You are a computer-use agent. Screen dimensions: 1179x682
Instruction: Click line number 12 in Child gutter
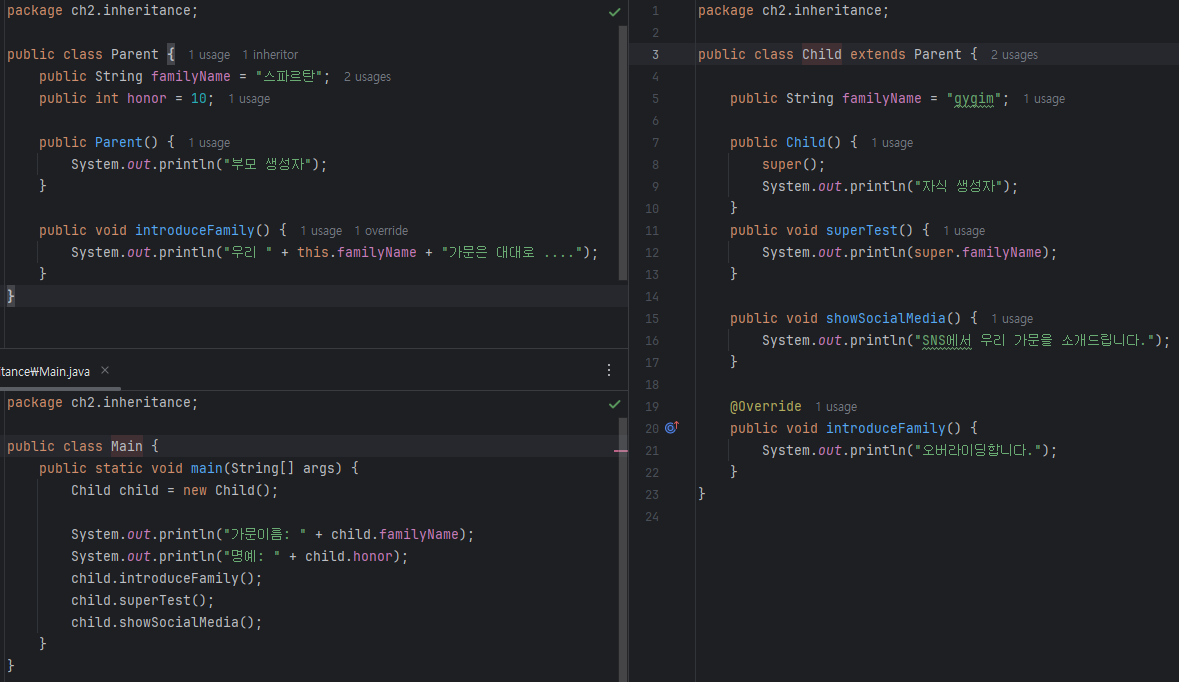point(652,253)
